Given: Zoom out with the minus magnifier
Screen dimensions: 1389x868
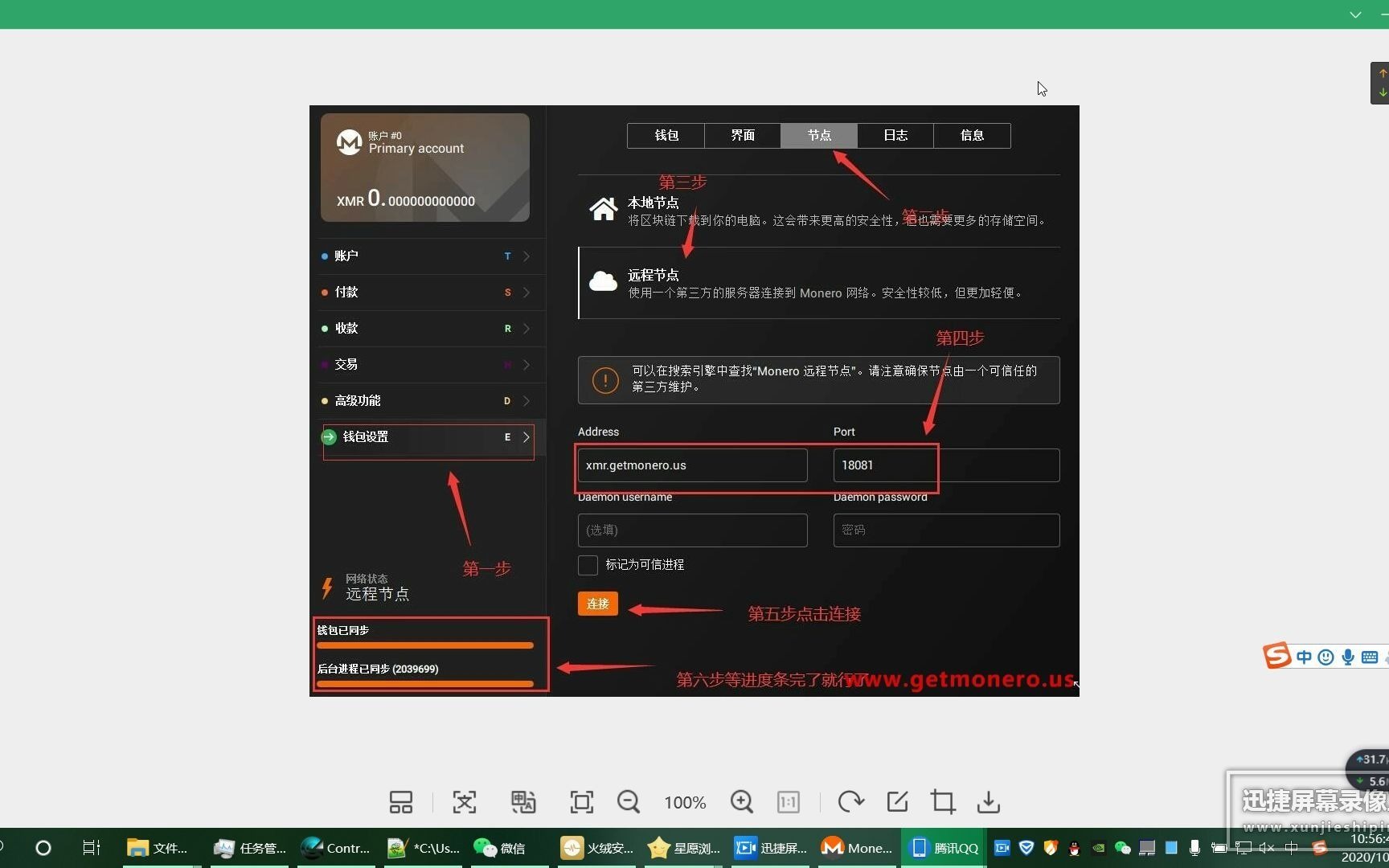Looking at the screenshot, I should pos(628,801).
